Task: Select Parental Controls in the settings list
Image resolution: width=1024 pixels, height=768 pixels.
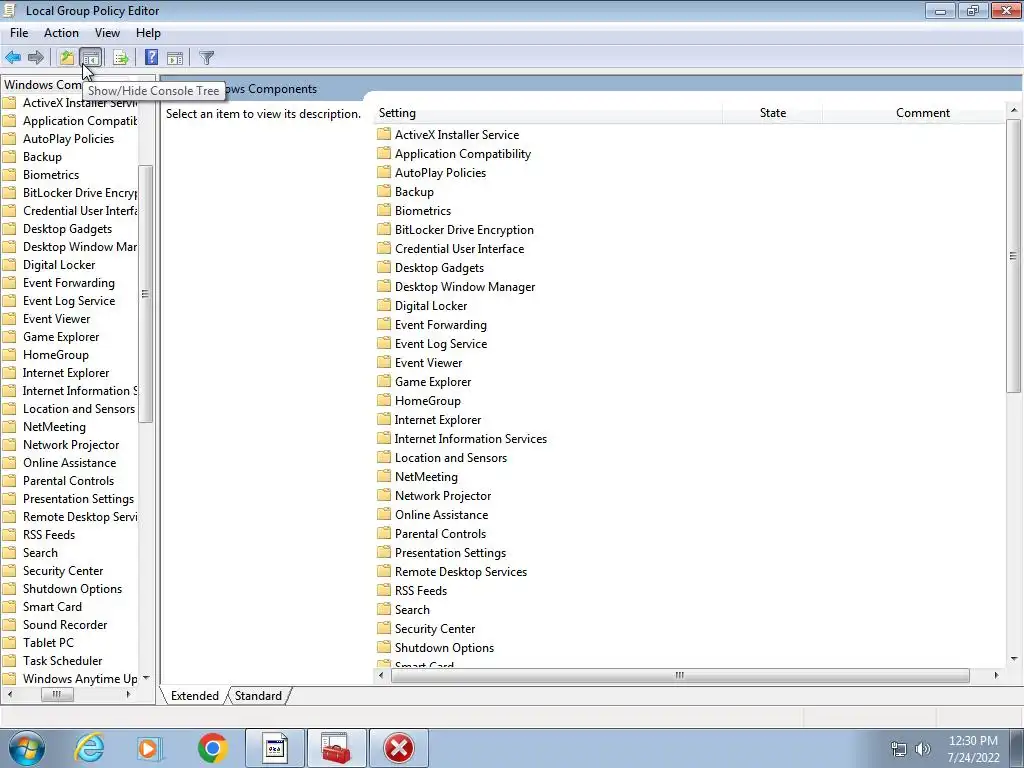Action: [440, 534]
